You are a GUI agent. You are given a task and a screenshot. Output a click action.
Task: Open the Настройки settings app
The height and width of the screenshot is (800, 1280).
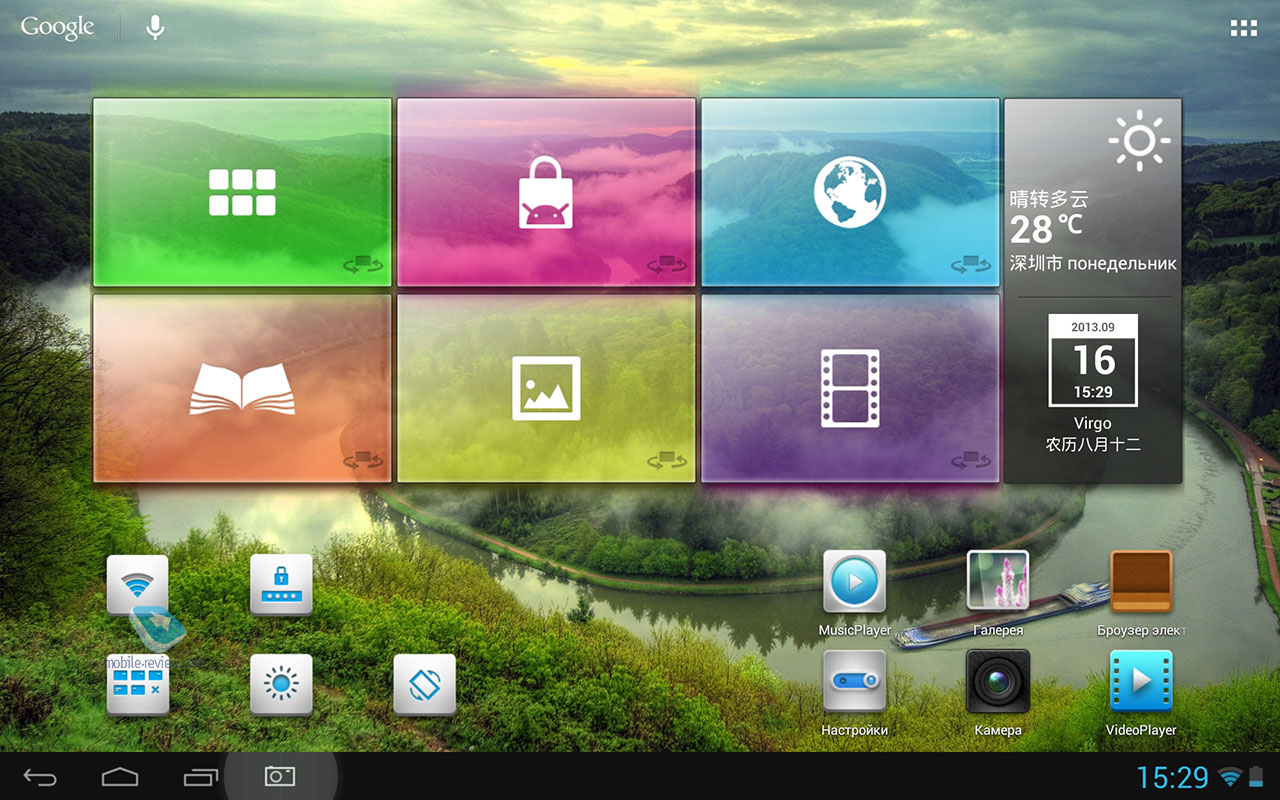tap(854, 682)
